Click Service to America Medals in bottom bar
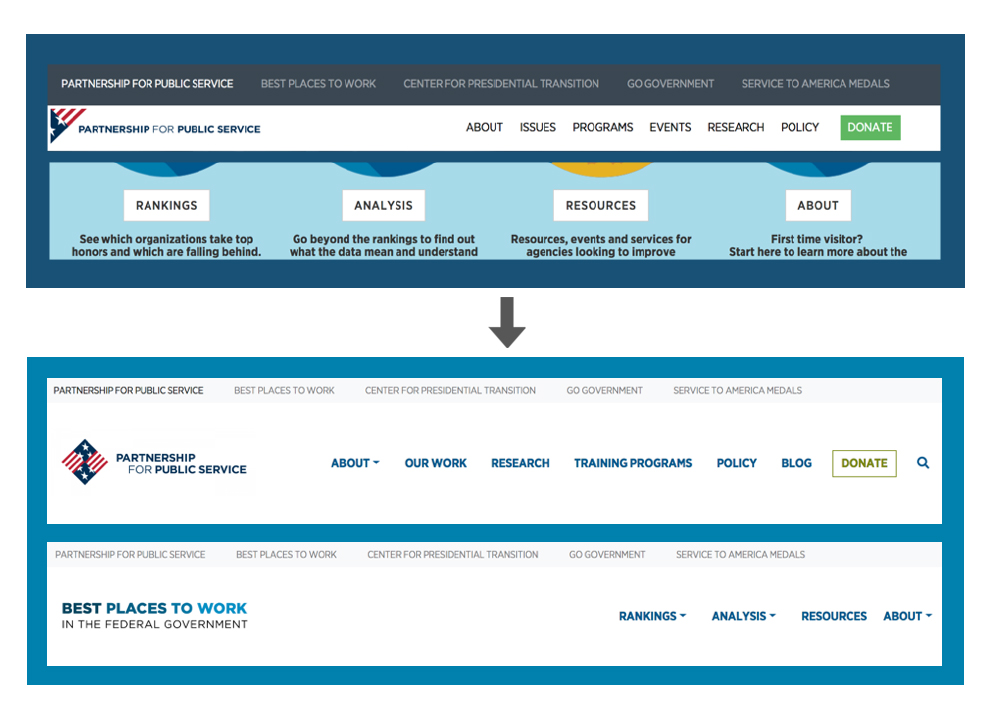This screenshot has height=708, width=989. tap(740, 555)
